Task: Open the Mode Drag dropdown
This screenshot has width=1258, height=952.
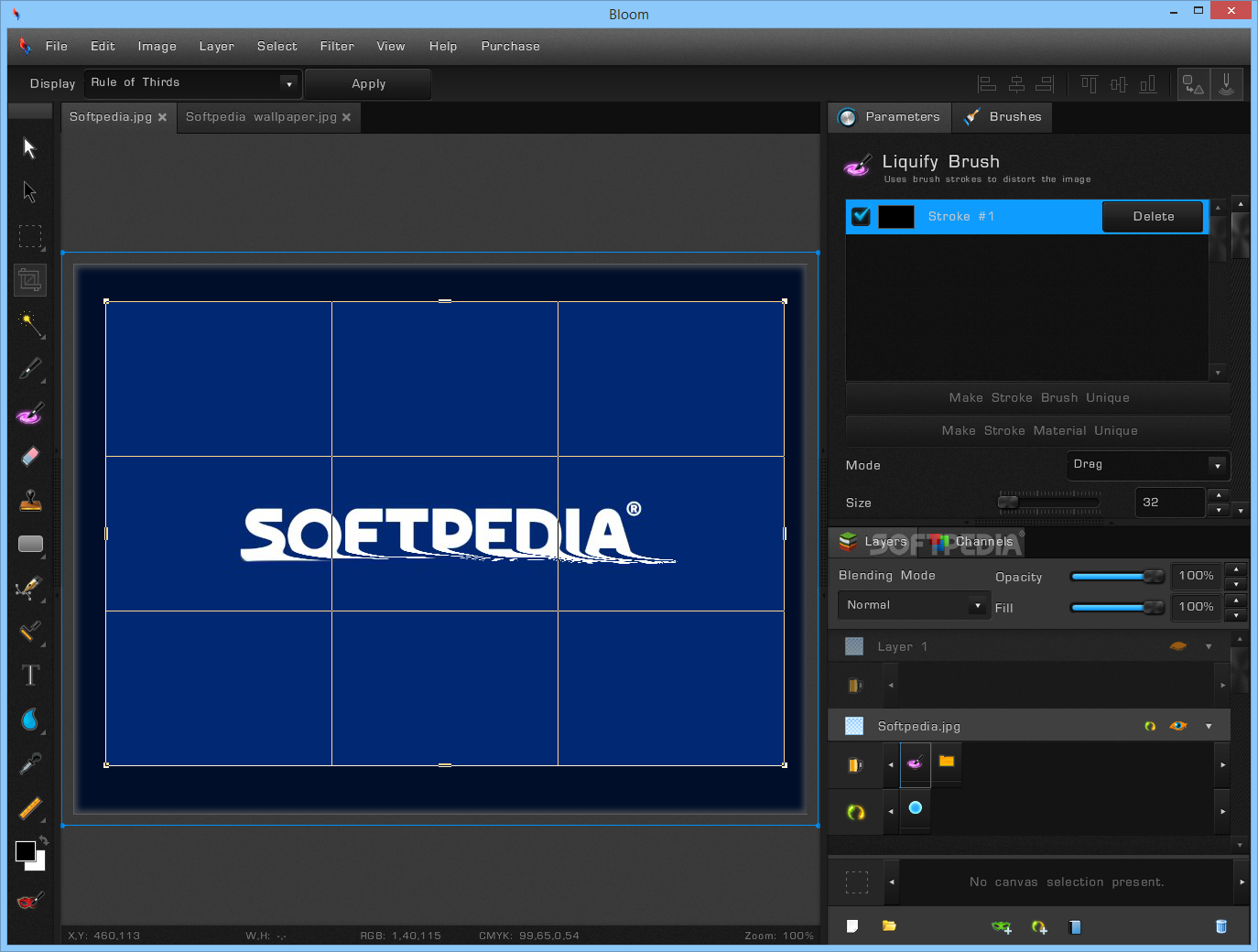Action: click(1148, 465)
